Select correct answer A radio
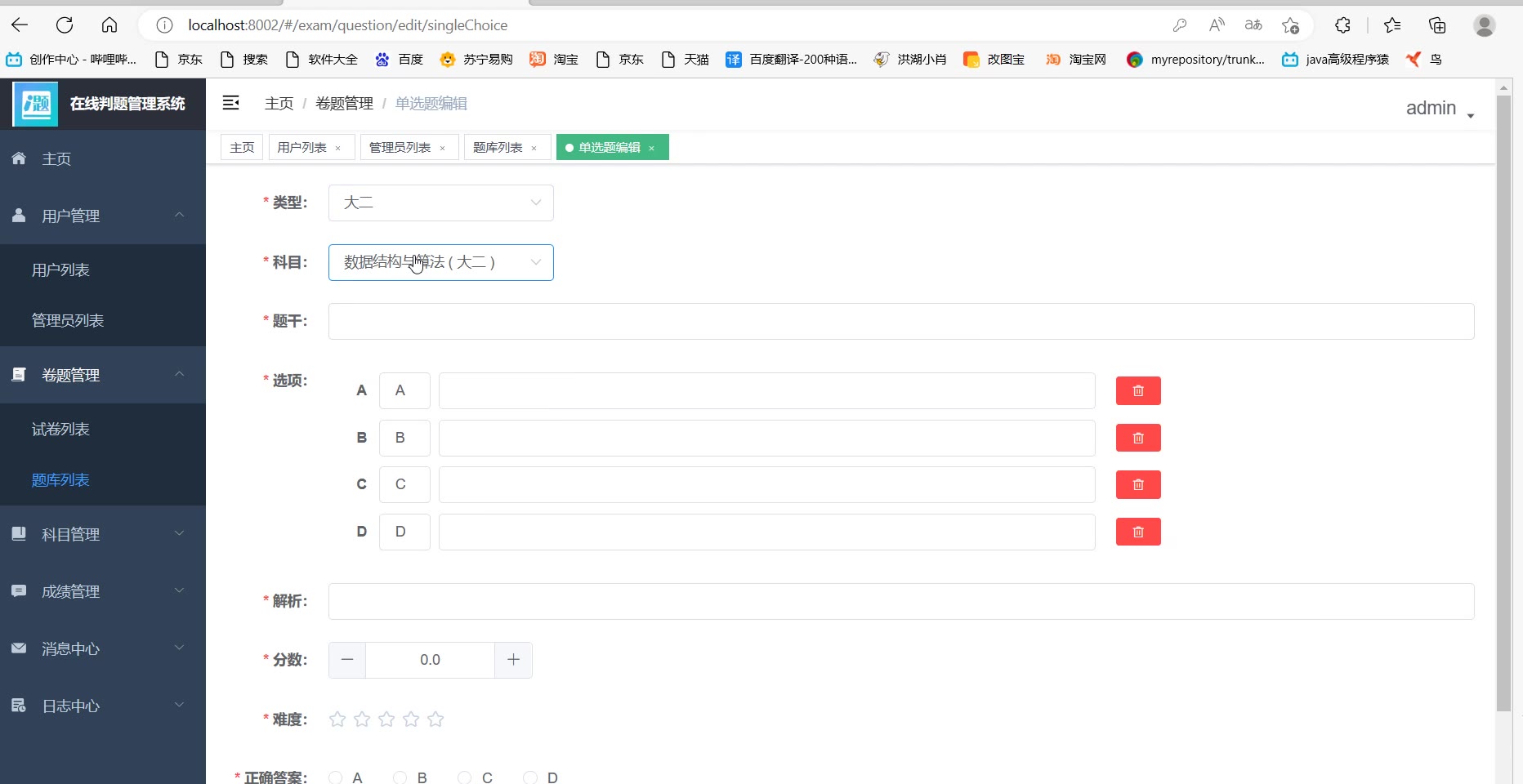 pyautogui.click(x=335, y=777)
